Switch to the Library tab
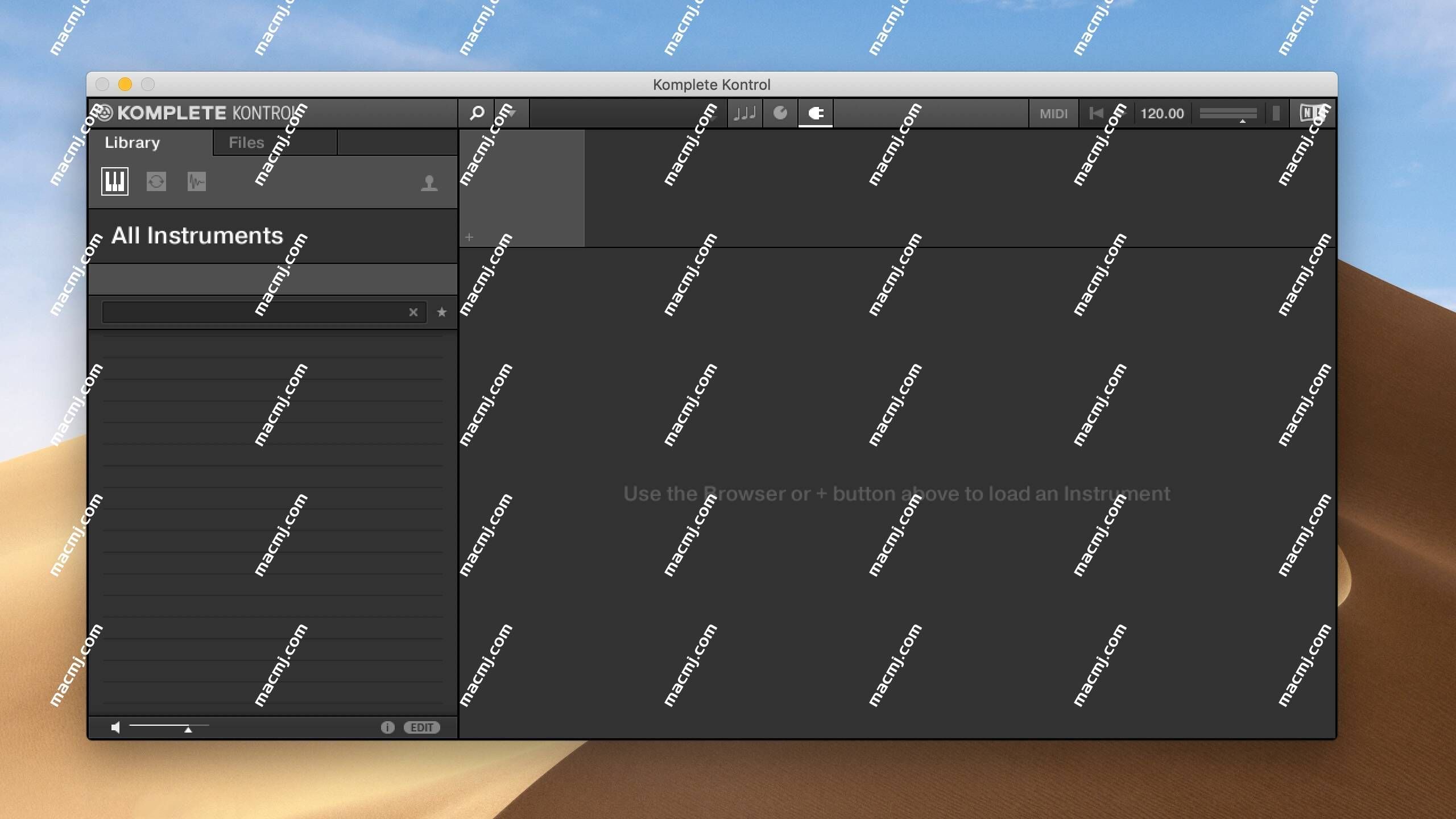Viewport: 1456px width, 819px height. pyautogui.click(x=132, y=141)
